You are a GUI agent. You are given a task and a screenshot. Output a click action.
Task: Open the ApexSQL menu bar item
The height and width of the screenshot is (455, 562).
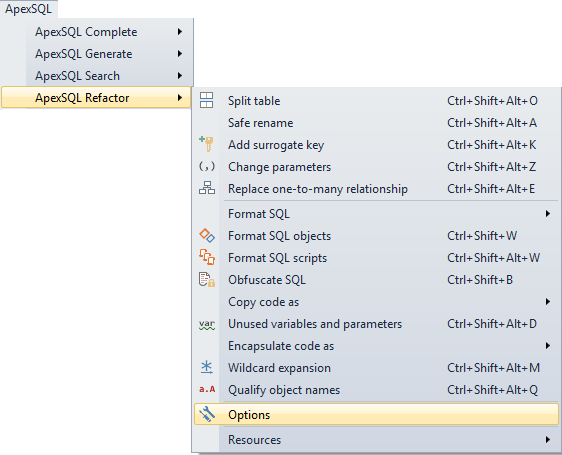coord(28,9)
